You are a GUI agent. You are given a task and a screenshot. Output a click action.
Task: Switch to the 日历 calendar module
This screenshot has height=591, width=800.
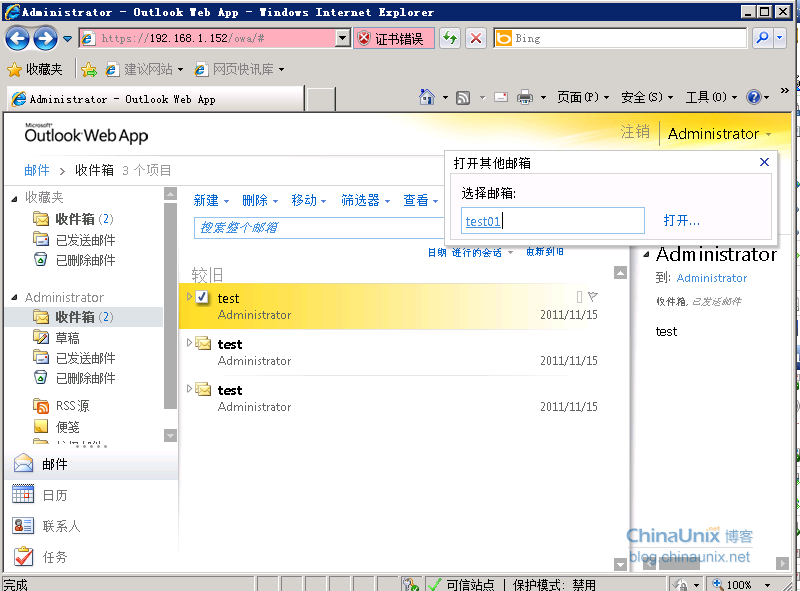pos(91,495)
